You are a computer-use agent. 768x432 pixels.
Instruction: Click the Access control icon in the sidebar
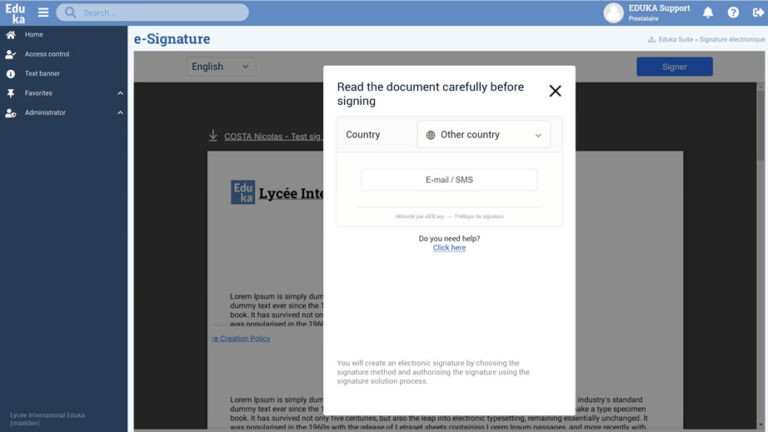click(10, 54)
